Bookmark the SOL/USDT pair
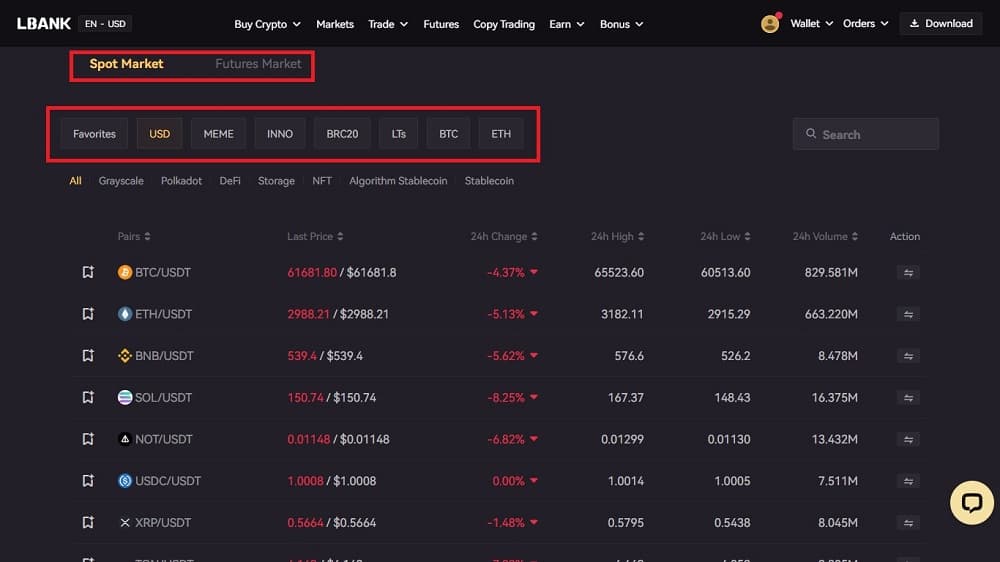The image size is (1000, 562). tap(88, 397)
